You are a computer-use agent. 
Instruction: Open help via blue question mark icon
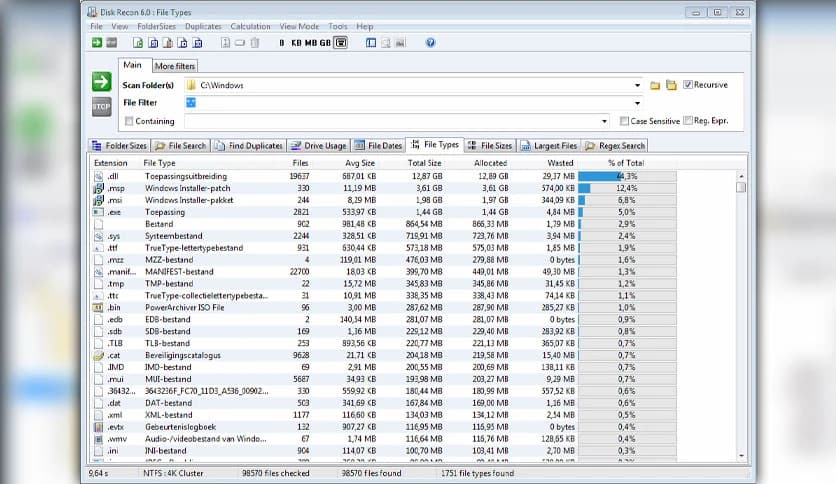click(430, 43)
